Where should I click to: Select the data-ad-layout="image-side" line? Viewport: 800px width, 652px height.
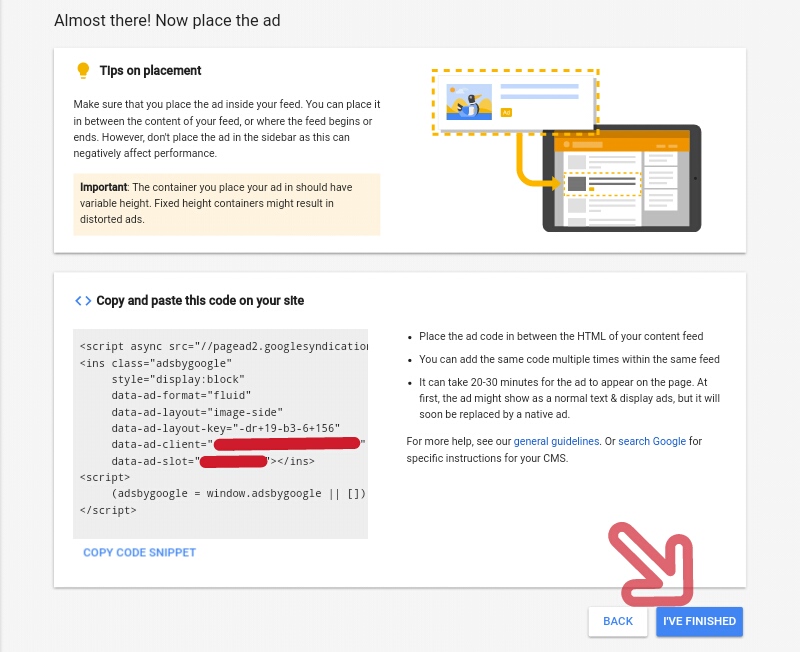[197, 412]
